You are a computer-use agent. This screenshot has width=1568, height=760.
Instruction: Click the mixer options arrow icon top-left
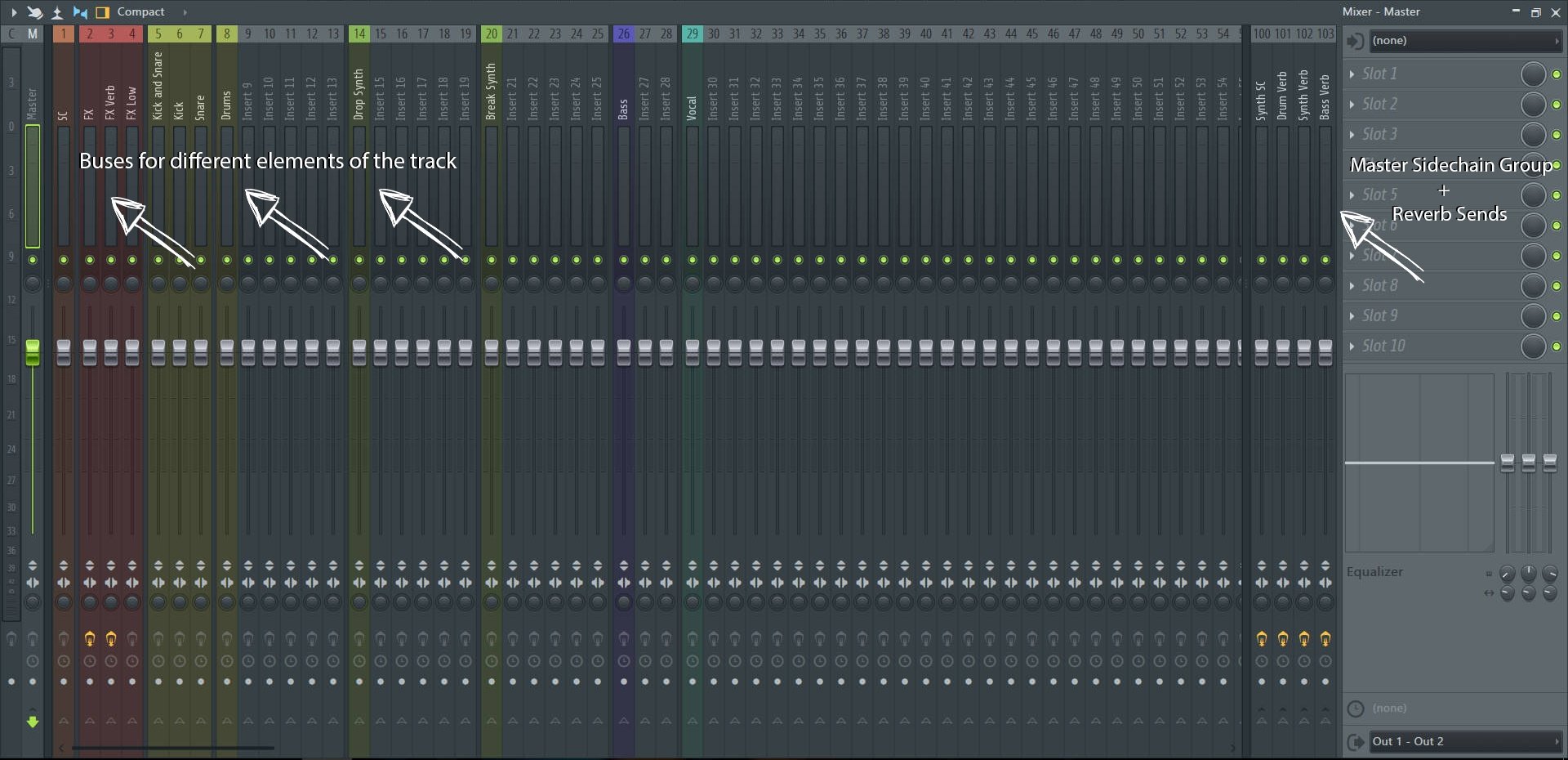13,12
